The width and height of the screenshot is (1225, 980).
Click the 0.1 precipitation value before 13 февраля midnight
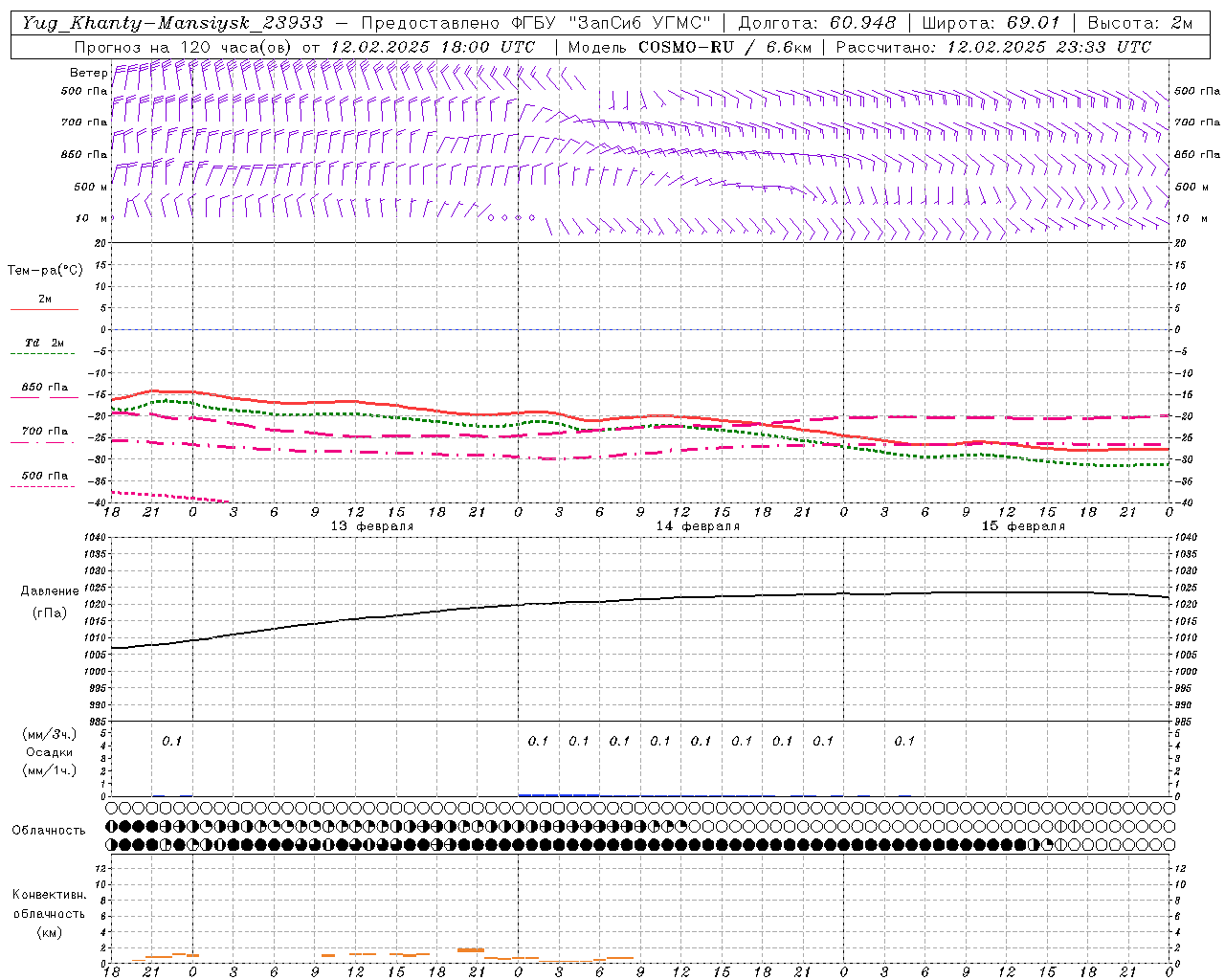[171, 741]
